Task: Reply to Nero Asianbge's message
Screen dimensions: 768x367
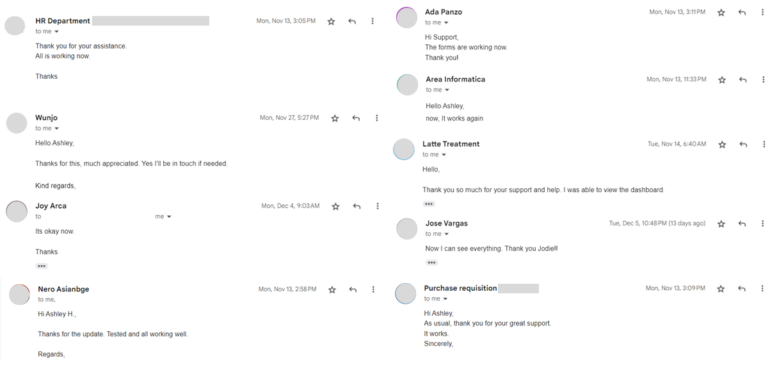Action: point(353,290)
